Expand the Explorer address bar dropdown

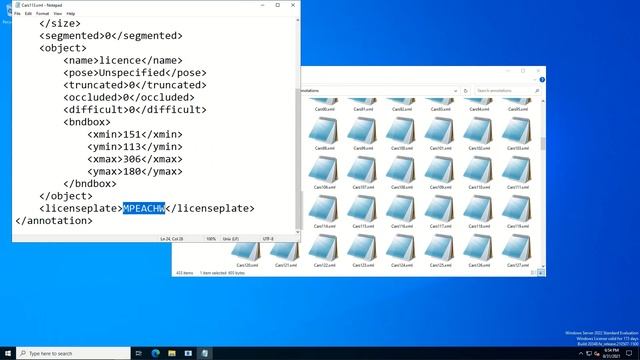click(455, 91)
